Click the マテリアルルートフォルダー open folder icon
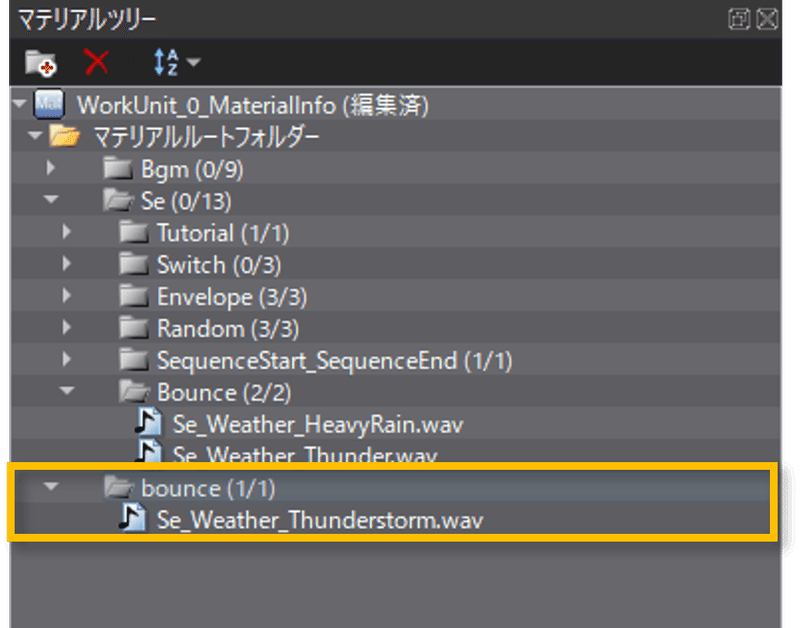Screen dimensions: 800x628 coord(65,136)
